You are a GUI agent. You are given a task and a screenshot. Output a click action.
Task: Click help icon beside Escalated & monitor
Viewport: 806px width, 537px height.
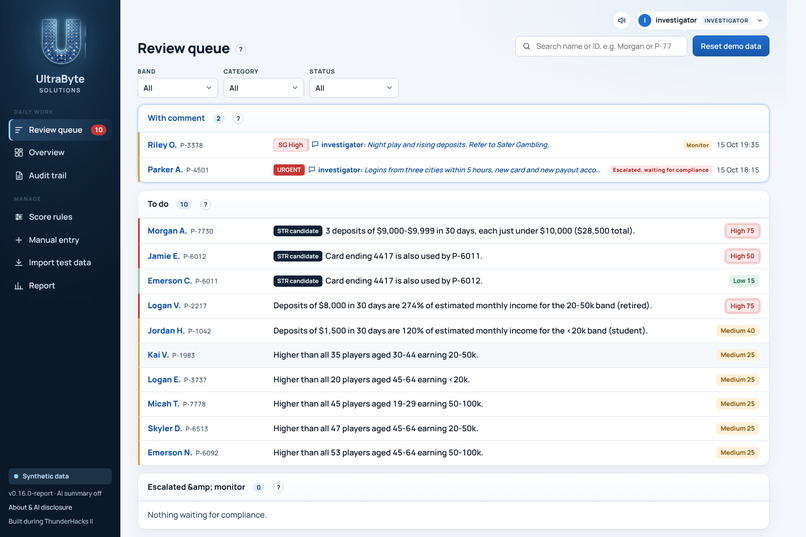click(x=278, y=487)
